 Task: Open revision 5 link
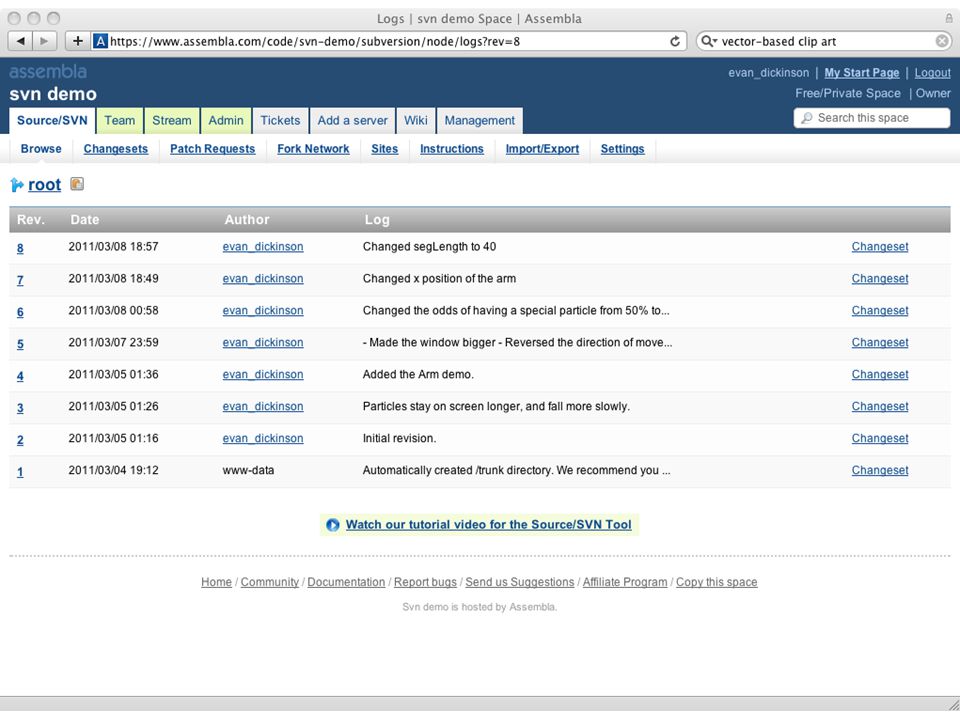(x=20, y=343)
